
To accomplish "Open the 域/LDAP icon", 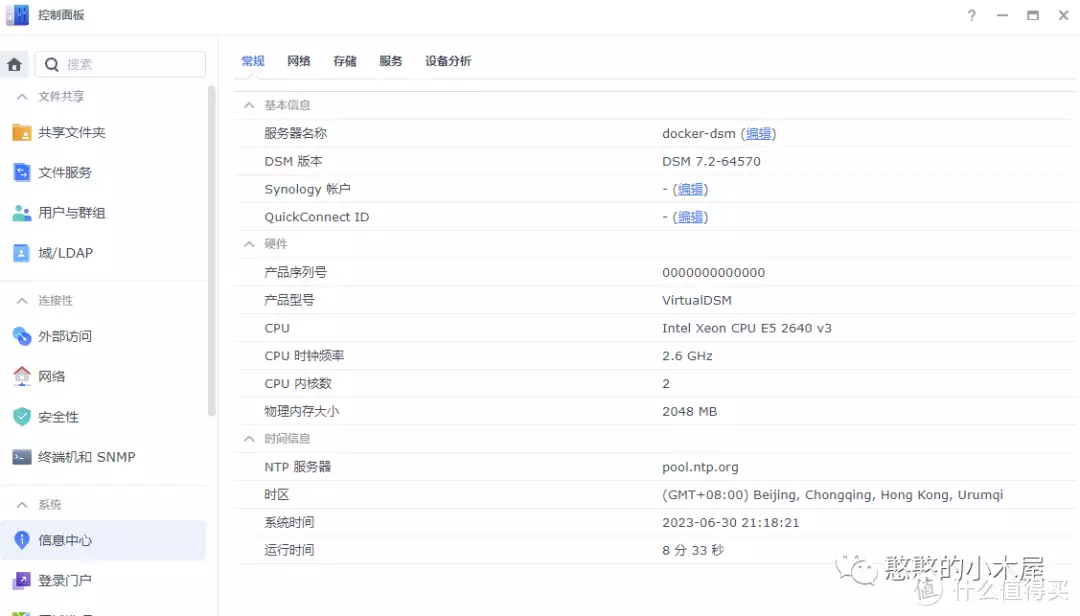I will (x=21, y=253).
